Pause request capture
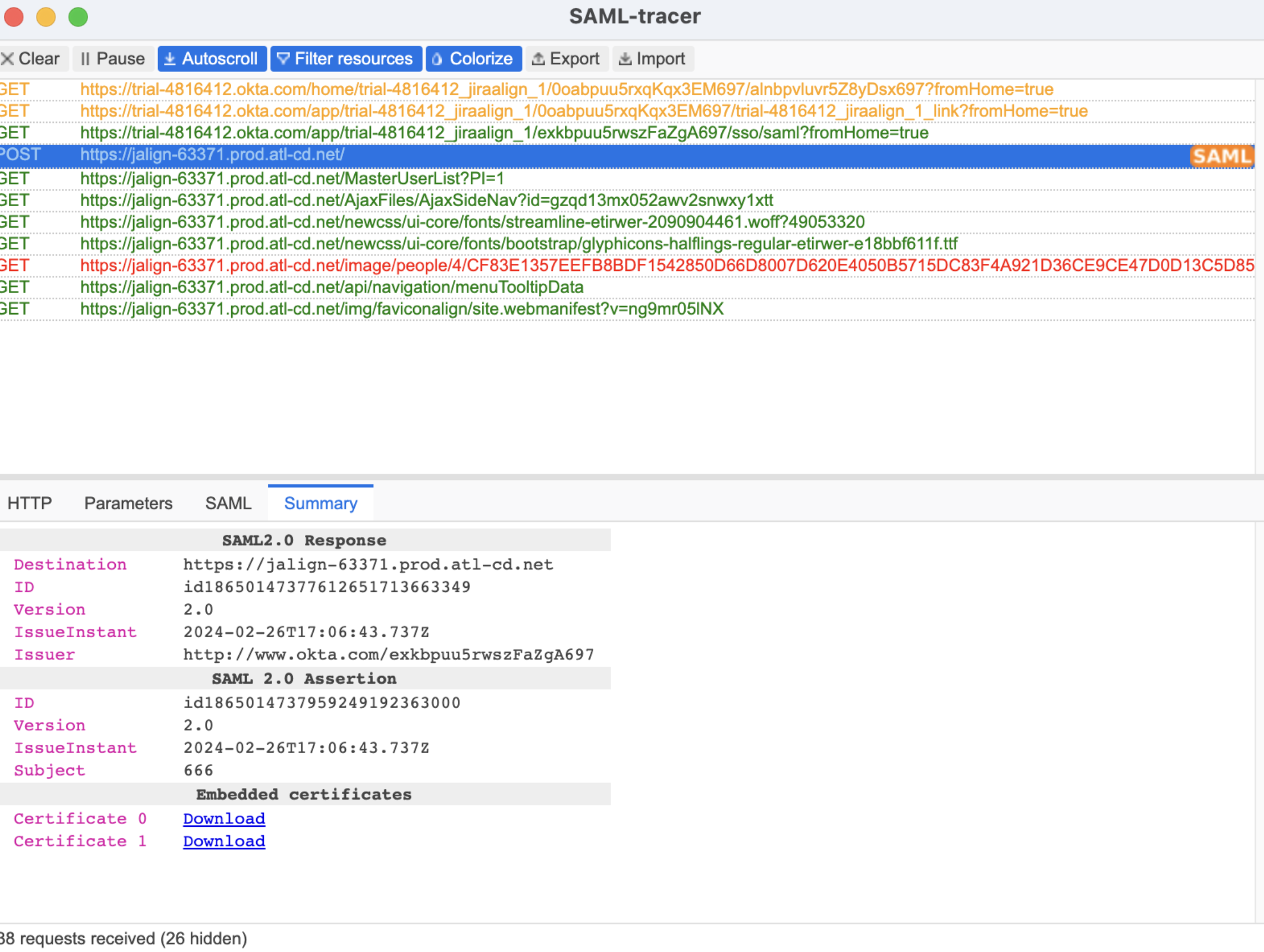This screenshot has height=952, width=1264. point(113,59)
